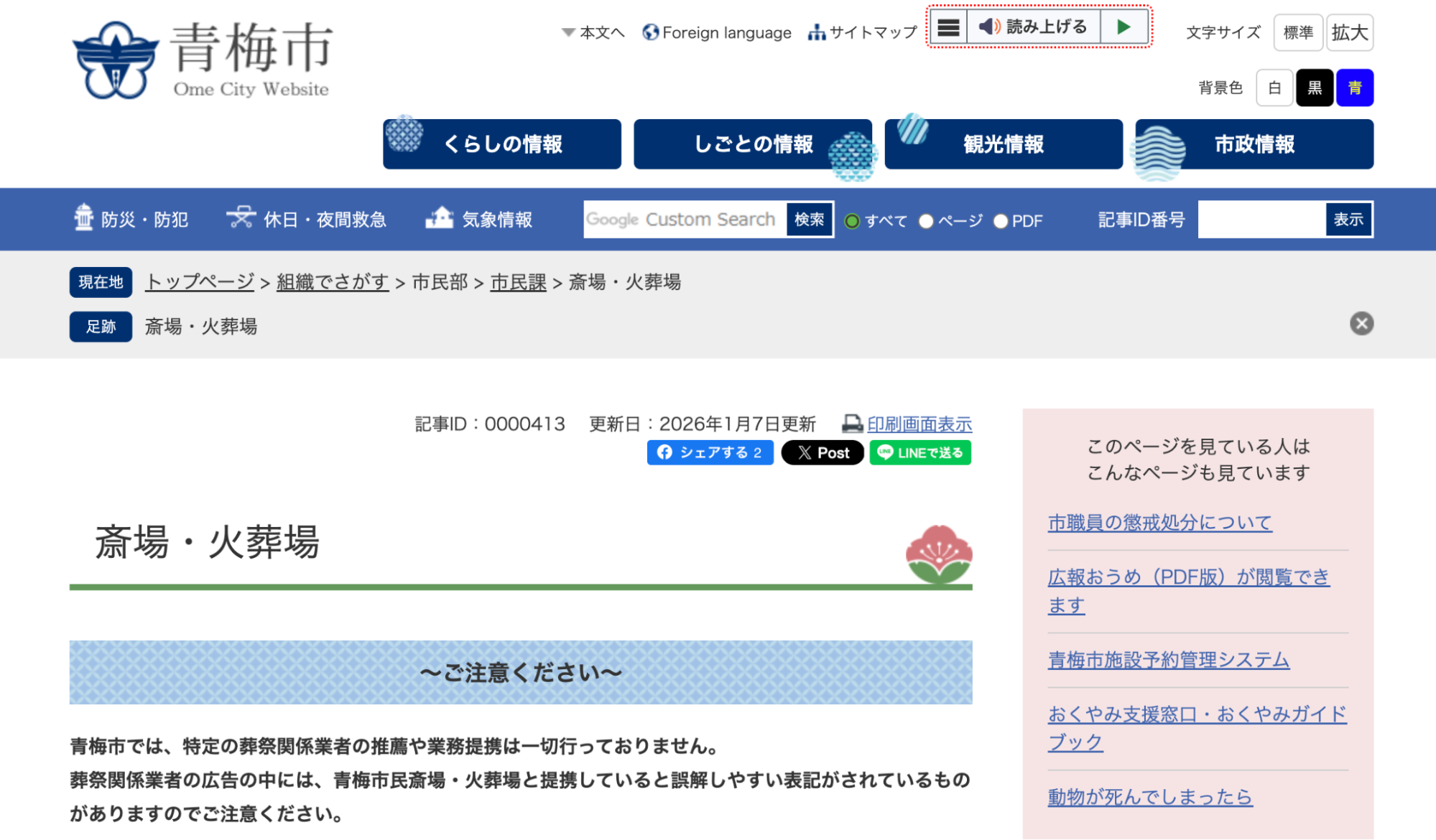This screenshot has height=840, width=1436.
Task: Select the ページ search filter
Action: click(927, 221)
